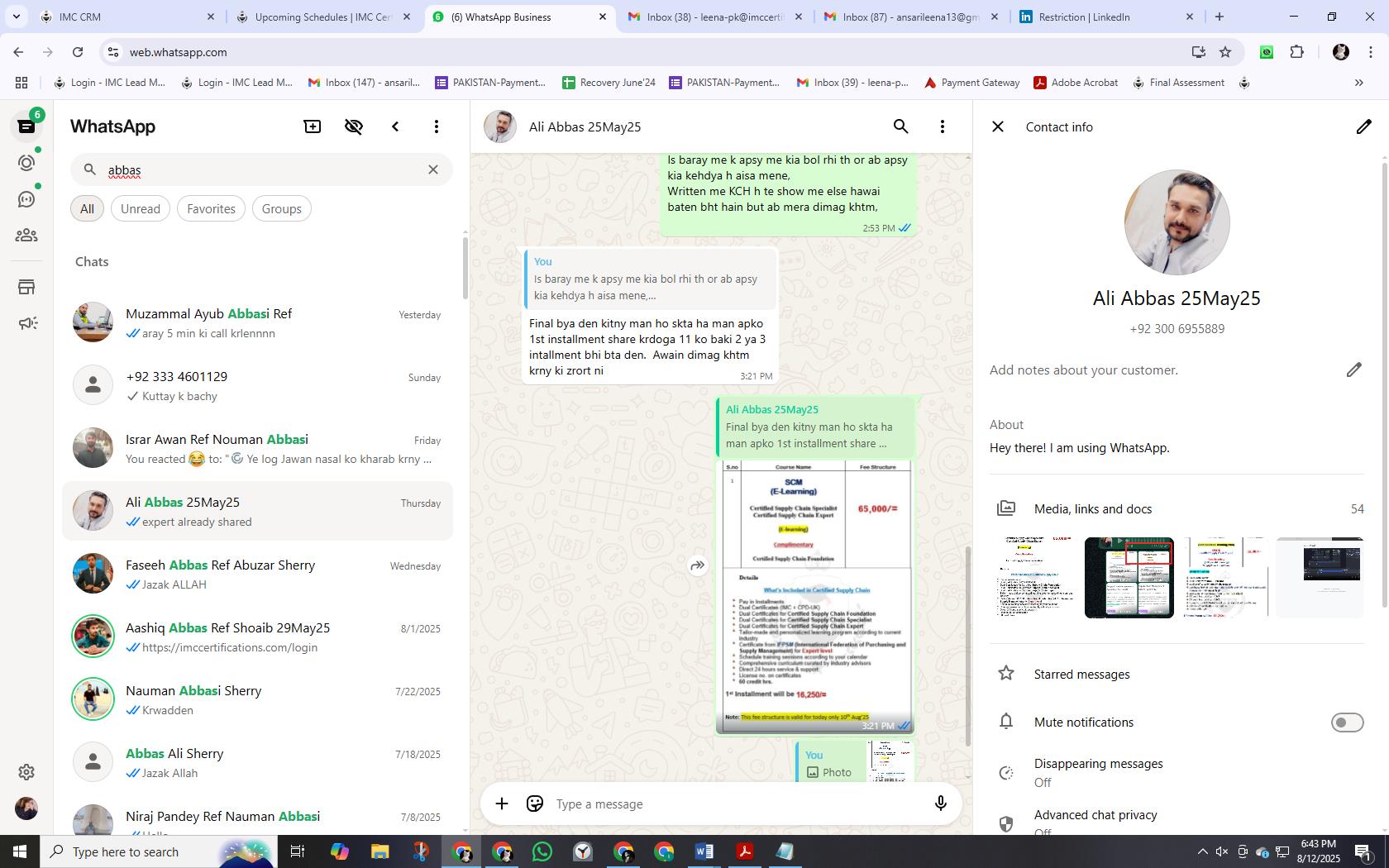Screen dimensions: 1389x868
Task: Edit customer notes pencil icon
Action: pos(1353,370)
